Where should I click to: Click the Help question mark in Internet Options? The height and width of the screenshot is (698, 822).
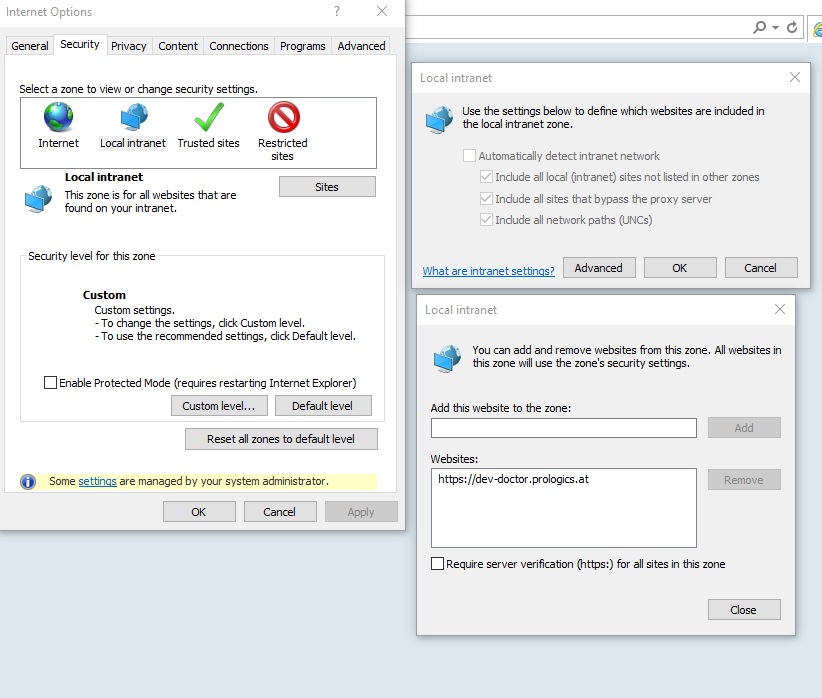(336, 11)
